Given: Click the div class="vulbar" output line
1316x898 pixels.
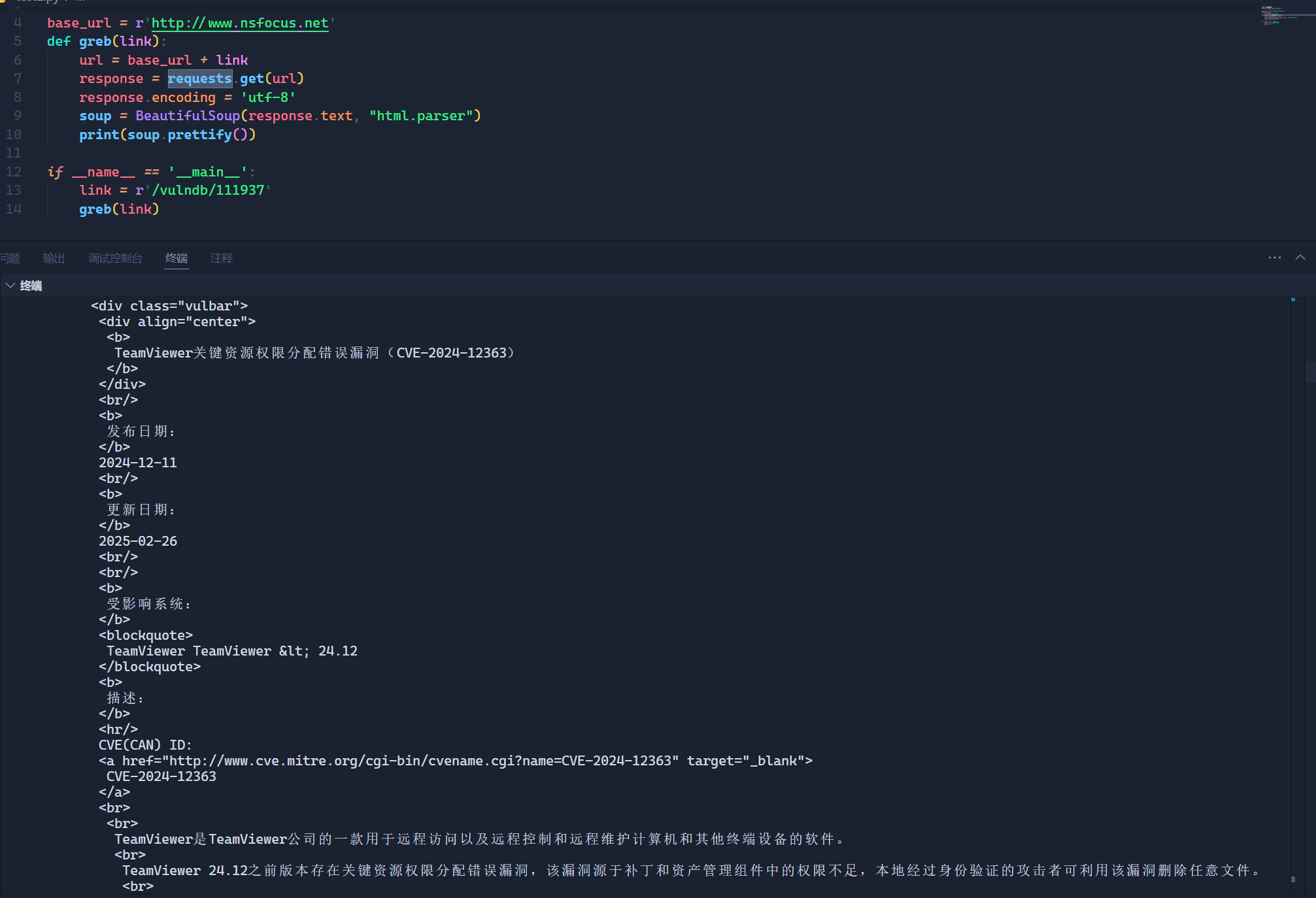Looking at the screenshot, I should click(x=169, y=306).
